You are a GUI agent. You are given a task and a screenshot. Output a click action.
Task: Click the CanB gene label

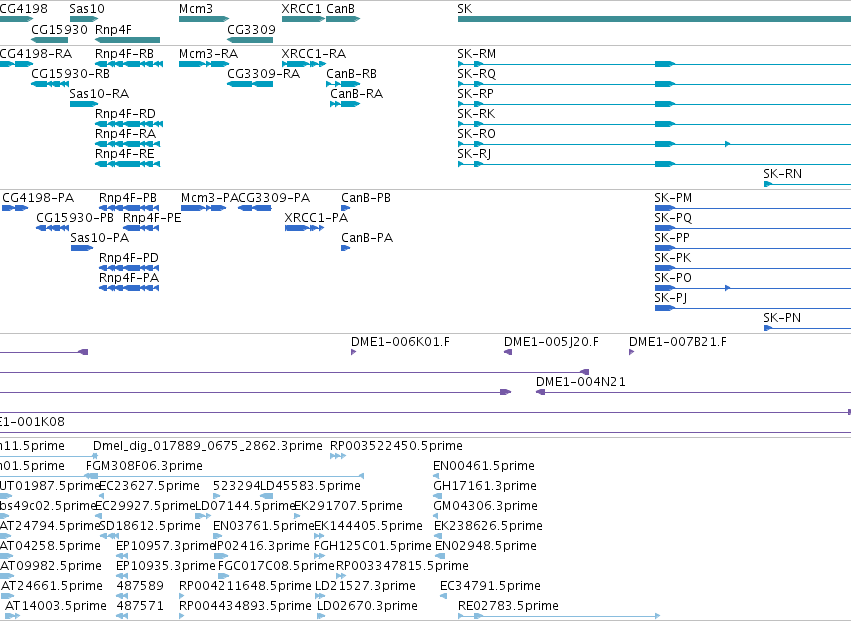[340, 9]
